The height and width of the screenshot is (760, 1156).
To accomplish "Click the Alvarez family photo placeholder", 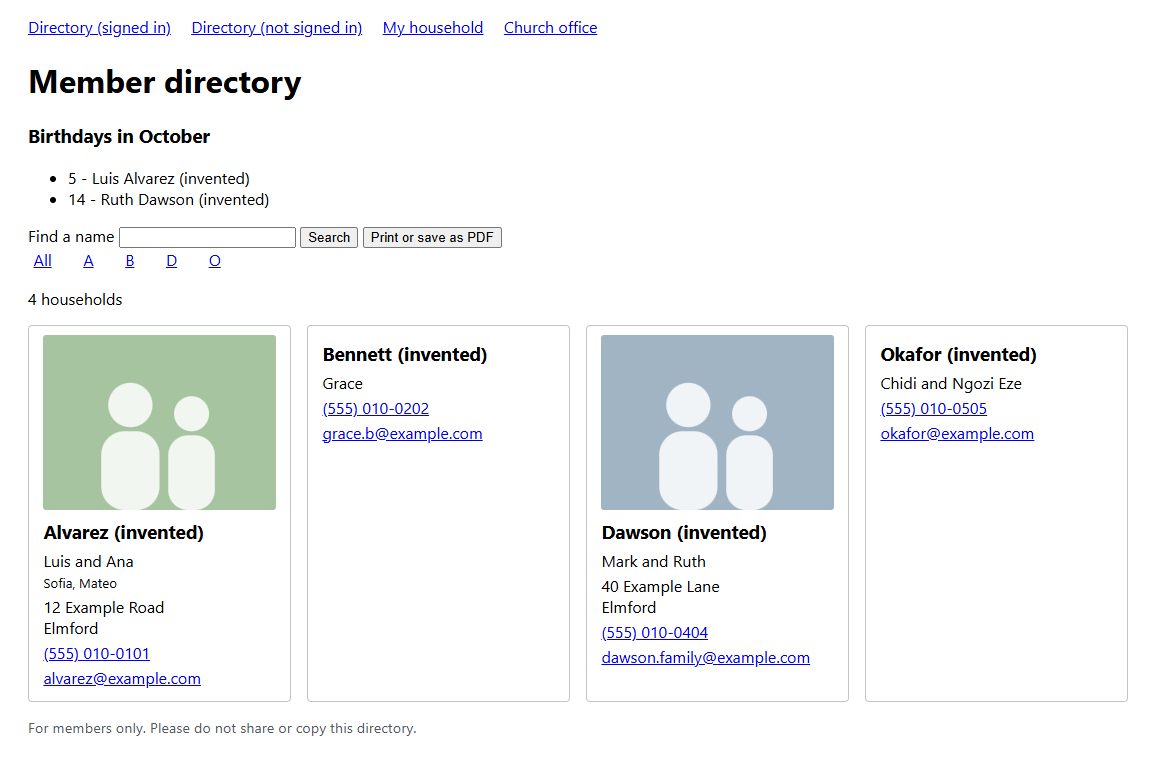I will pos(159,422).
